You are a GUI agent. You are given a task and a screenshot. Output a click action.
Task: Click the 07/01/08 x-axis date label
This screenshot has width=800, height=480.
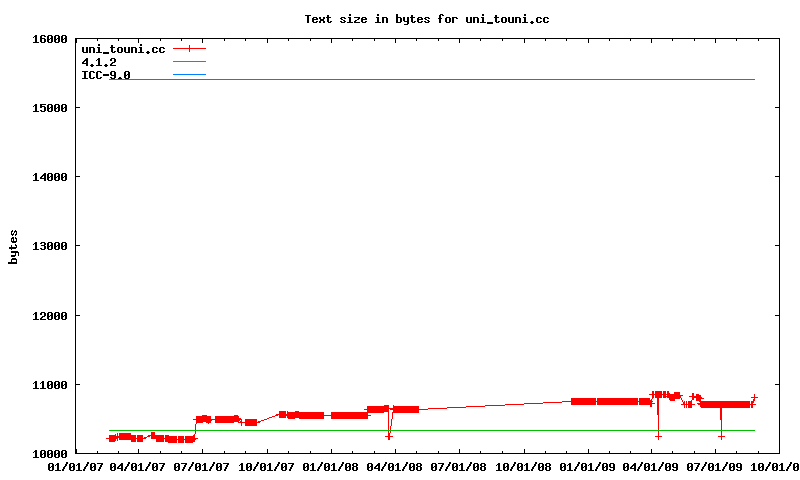[459, 467]
